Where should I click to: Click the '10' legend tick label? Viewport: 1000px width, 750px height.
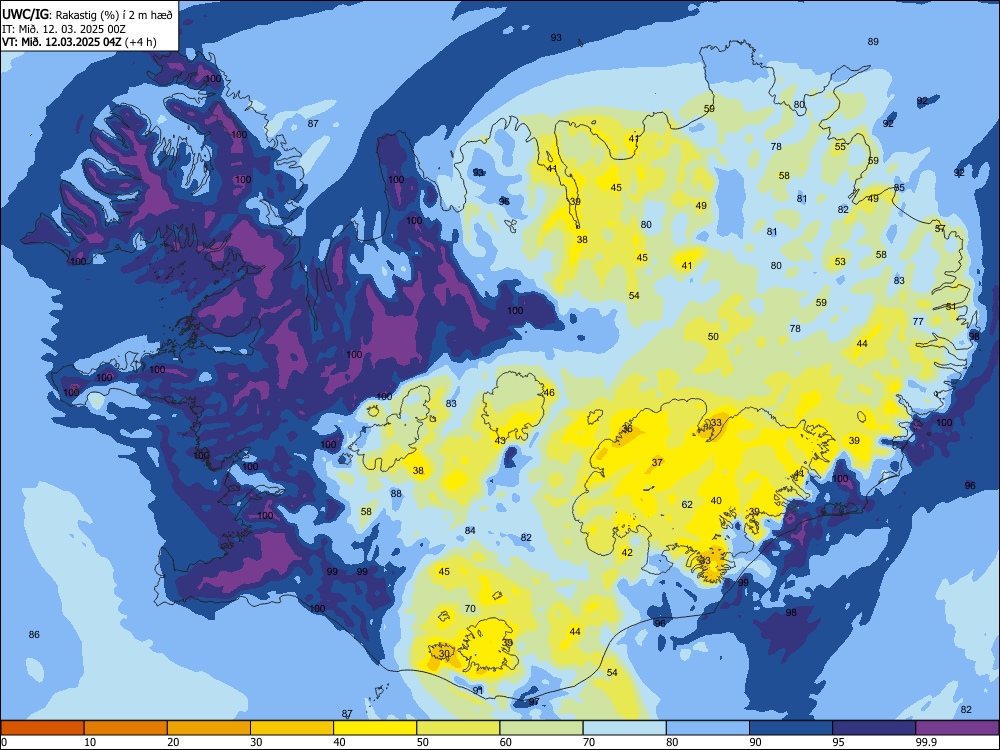90,742
